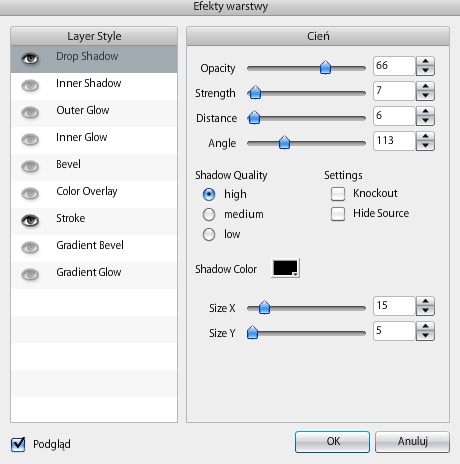This screenshot has height=464, width=460.
Task: Toggle the Drop Shadow eye icon
Action: (30, 59)
